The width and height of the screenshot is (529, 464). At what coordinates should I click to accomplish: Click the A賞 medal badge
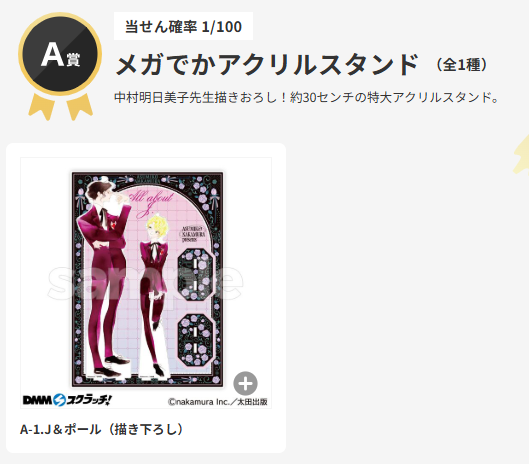pos(60,54)
